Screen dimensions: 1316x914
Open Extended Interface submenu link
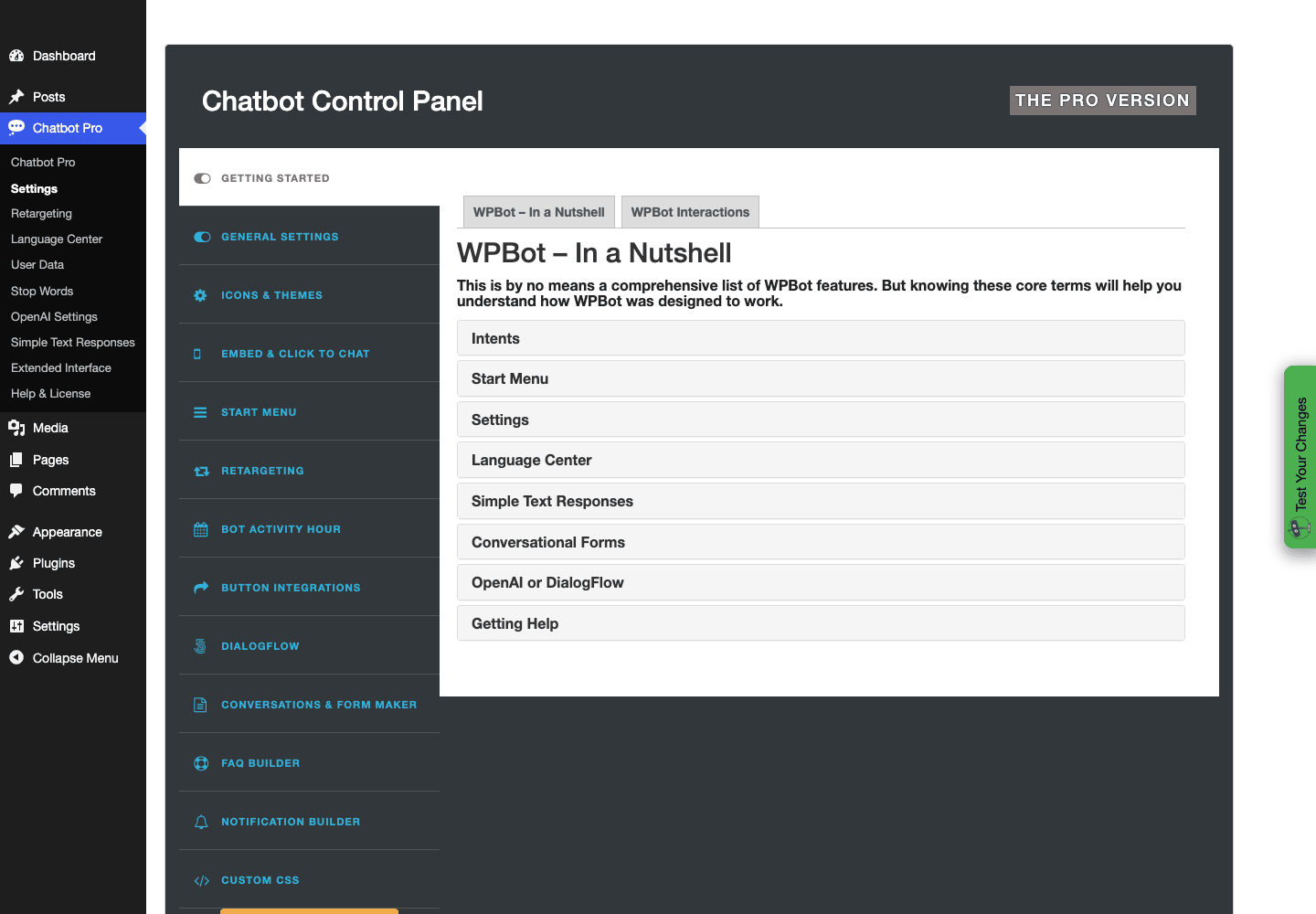pyautogui.click(x=61, y=368)
